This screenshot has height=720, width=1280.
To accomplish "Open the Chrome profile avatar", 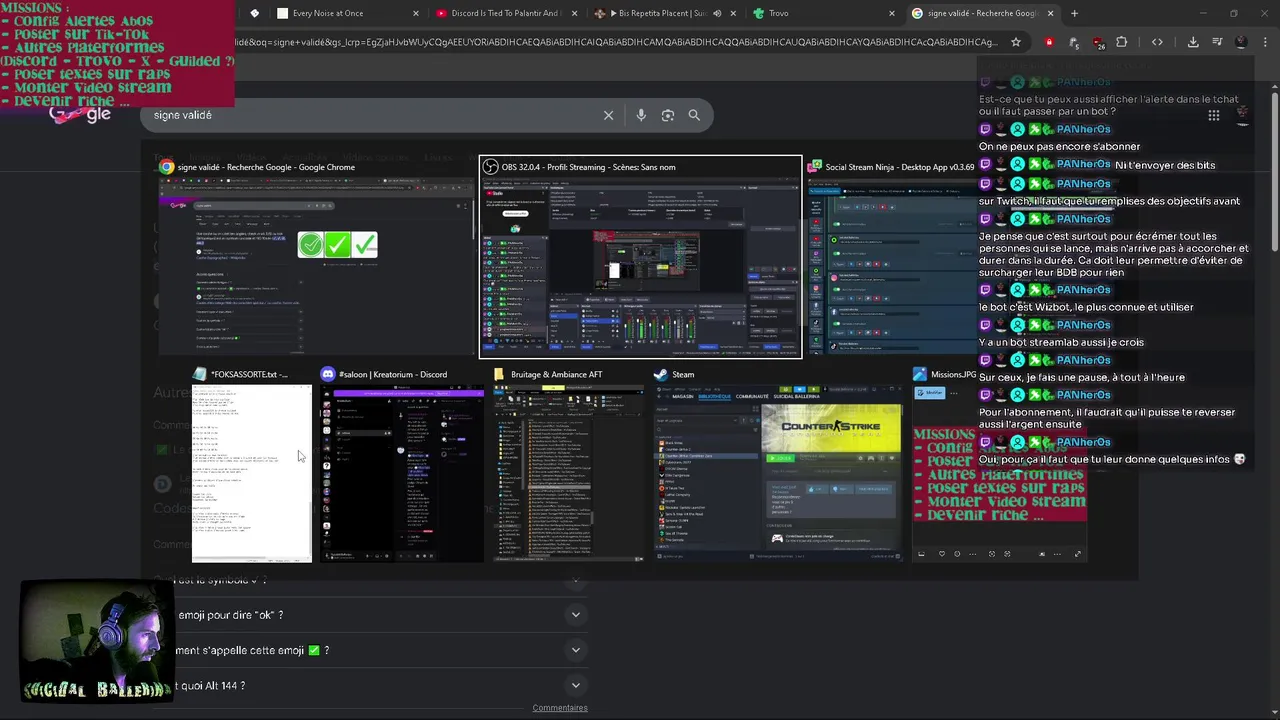I will click(1241, 42).
